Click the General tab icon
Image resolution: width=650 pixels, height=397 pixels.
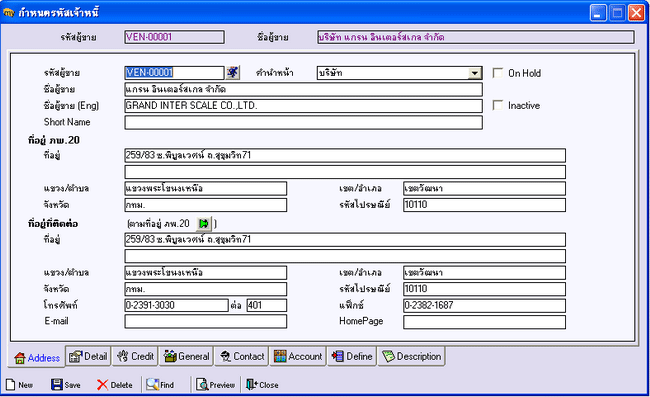(170, 356)
